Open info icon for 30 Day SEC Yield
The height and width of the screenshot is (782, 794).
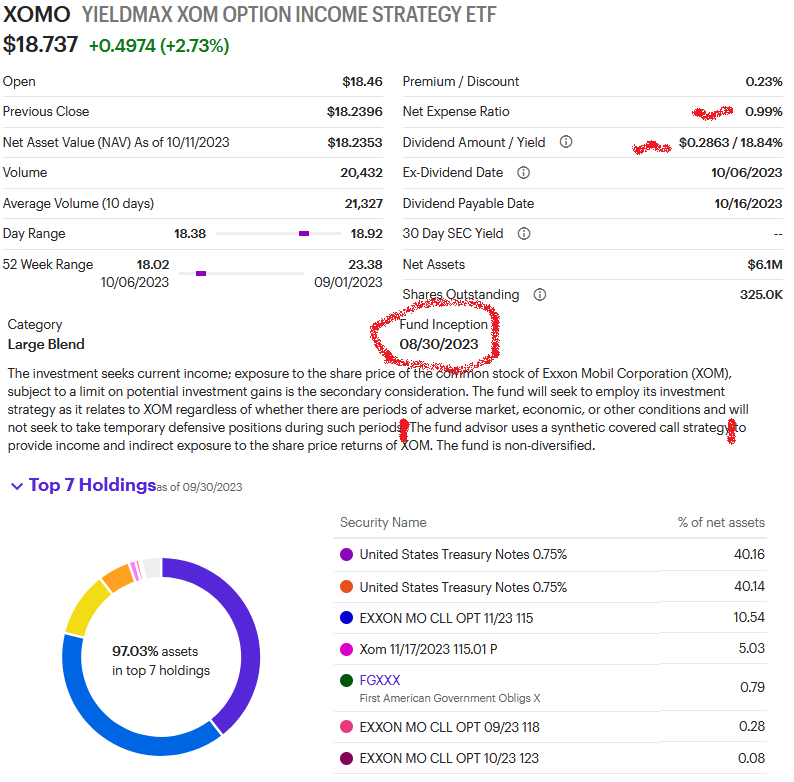[x=524, y=233]
